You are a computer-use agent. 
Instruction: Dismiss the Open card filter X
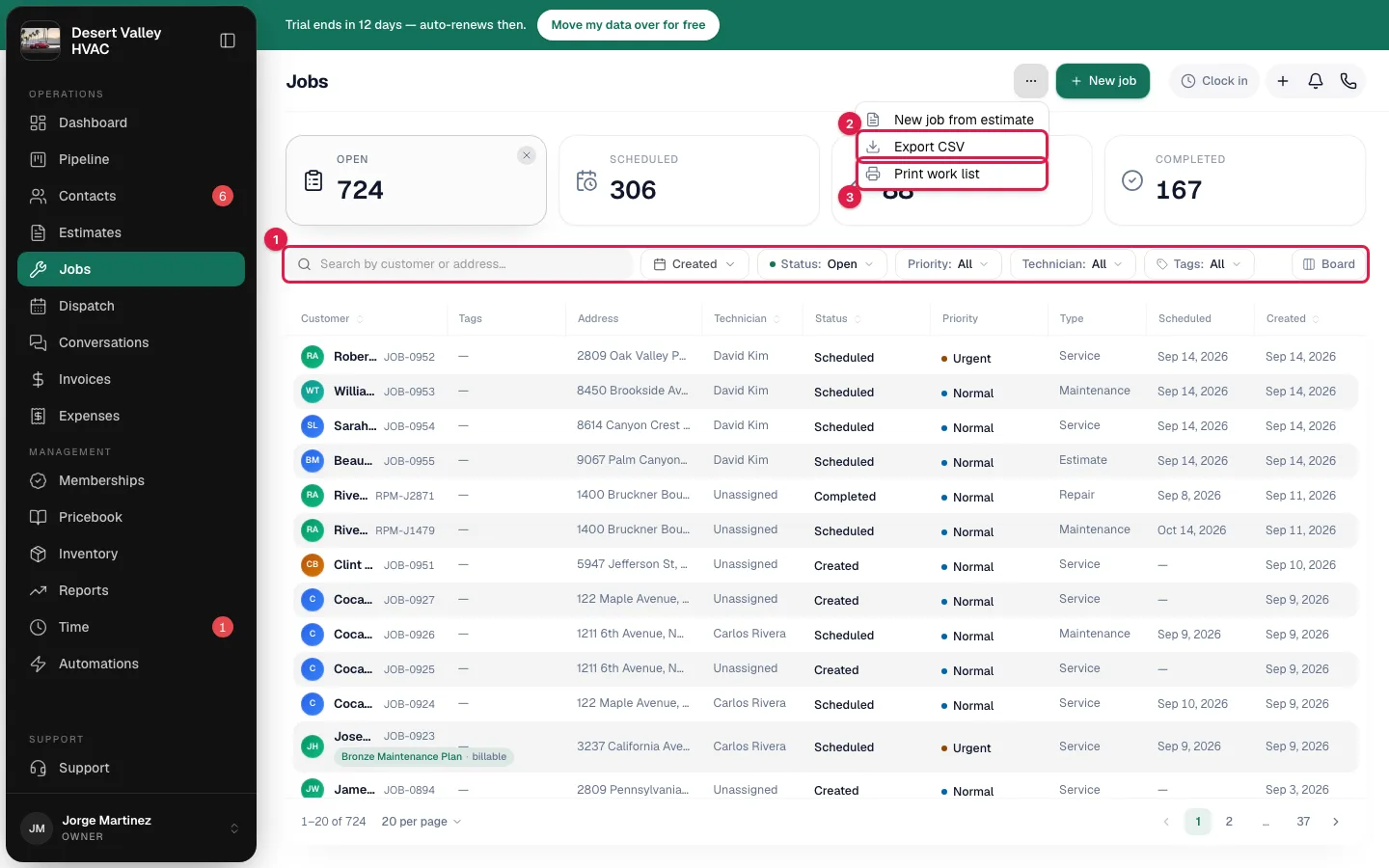526,155
